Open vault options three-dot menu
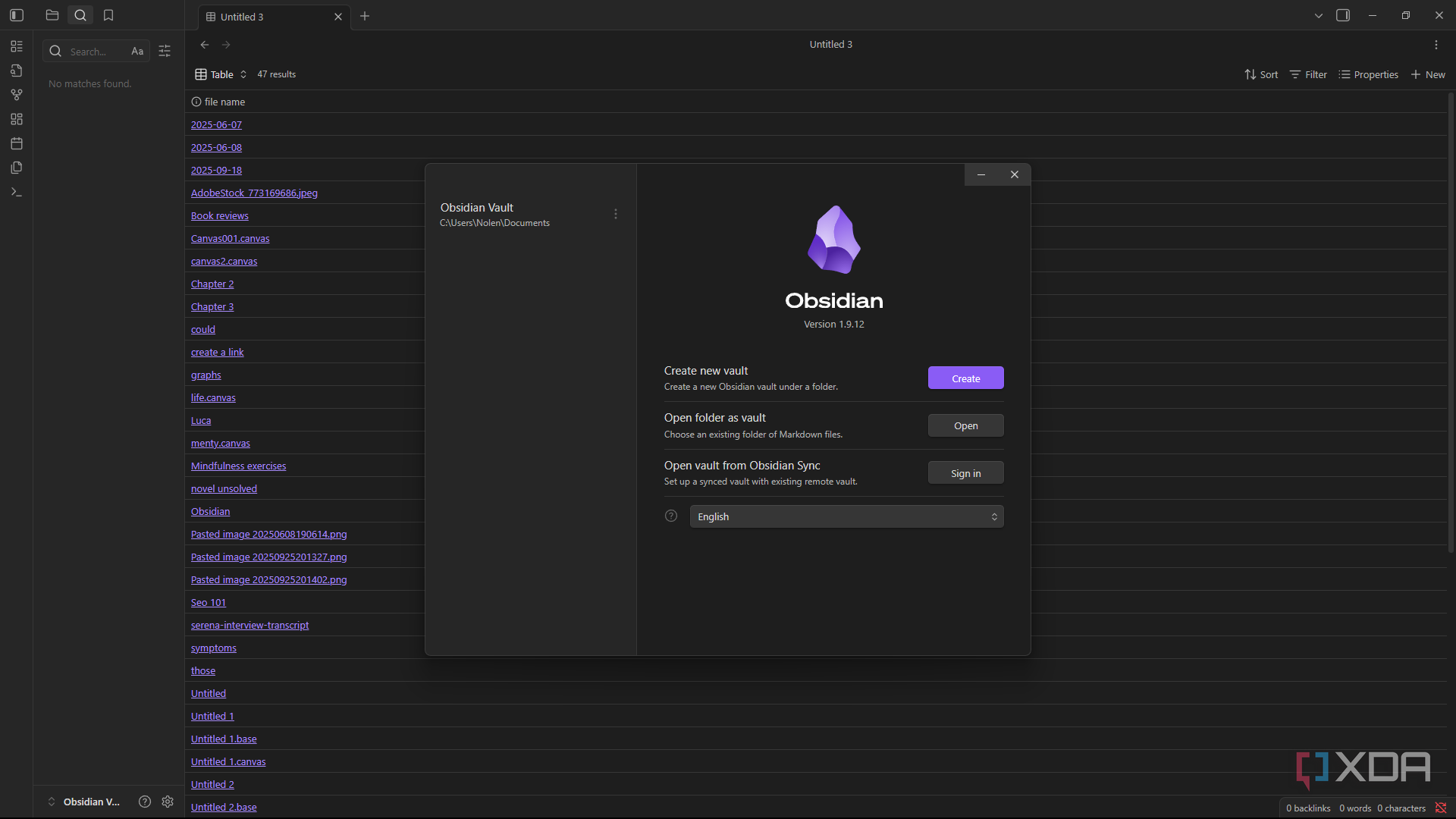This screenshot has height=819, width=1456. pyautogui.click(x=616, y=215)
